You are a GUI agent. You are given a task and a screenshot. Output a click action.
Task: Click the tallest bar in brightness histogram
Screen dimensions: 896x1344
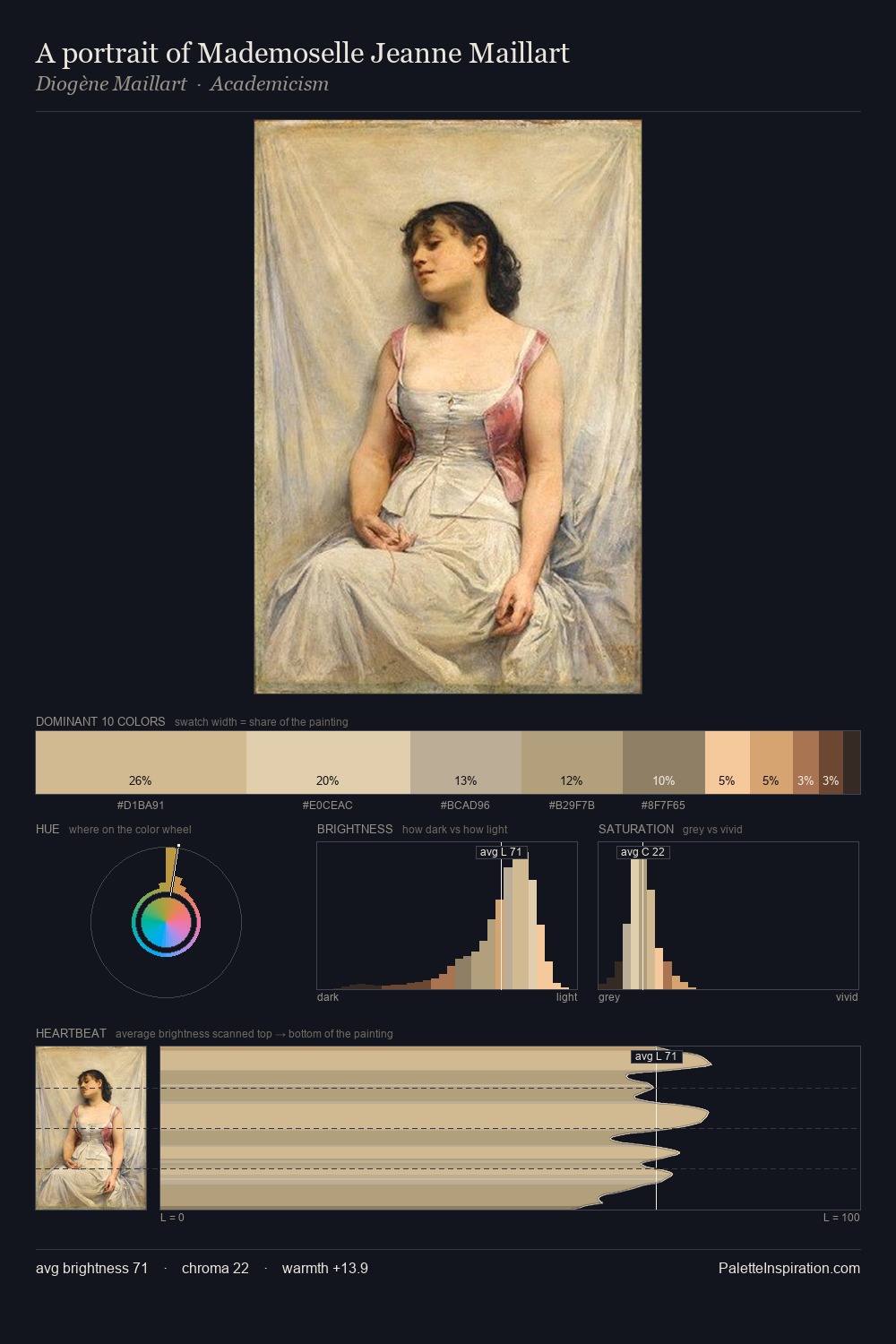tap(521, 921)
